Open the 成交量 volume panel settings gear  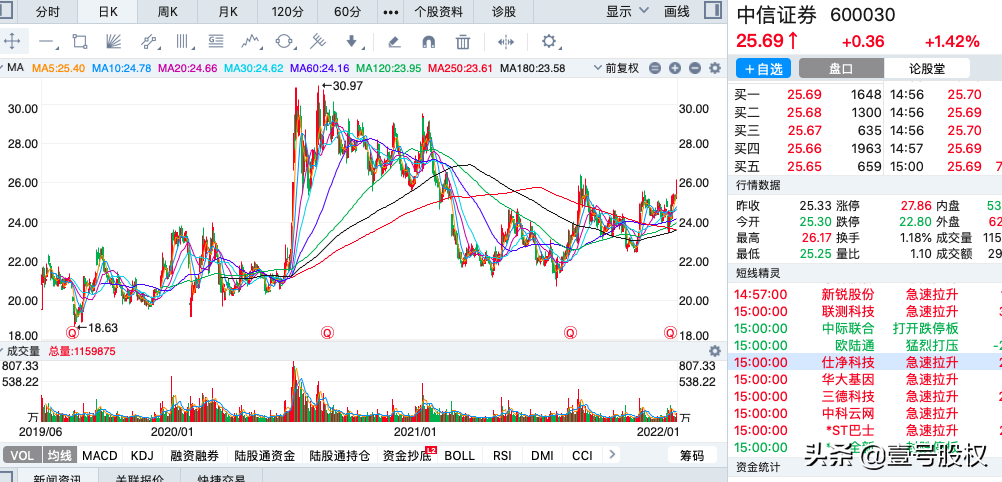coord(714,351)
